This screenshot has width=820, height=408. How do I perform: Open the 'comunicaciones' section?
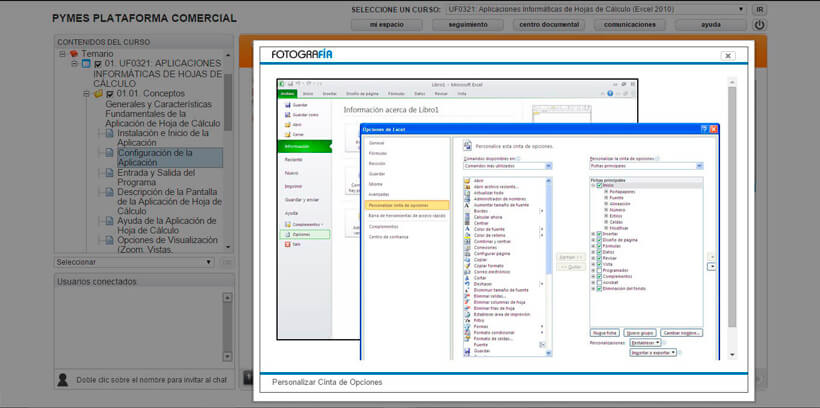(630, 25)
